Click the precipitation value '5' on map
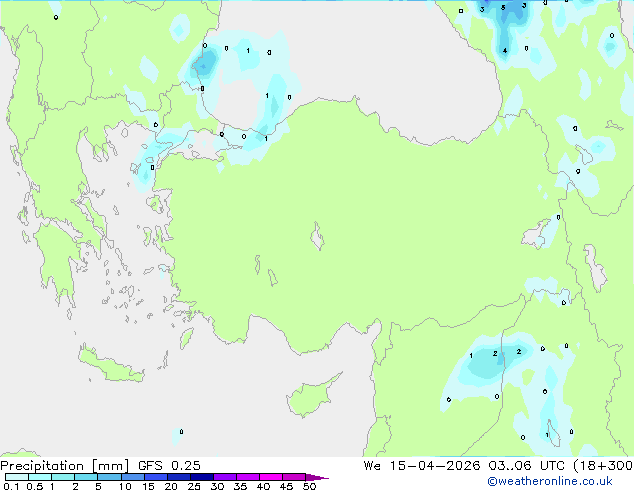Screen dimensions: 634x490 503,8
